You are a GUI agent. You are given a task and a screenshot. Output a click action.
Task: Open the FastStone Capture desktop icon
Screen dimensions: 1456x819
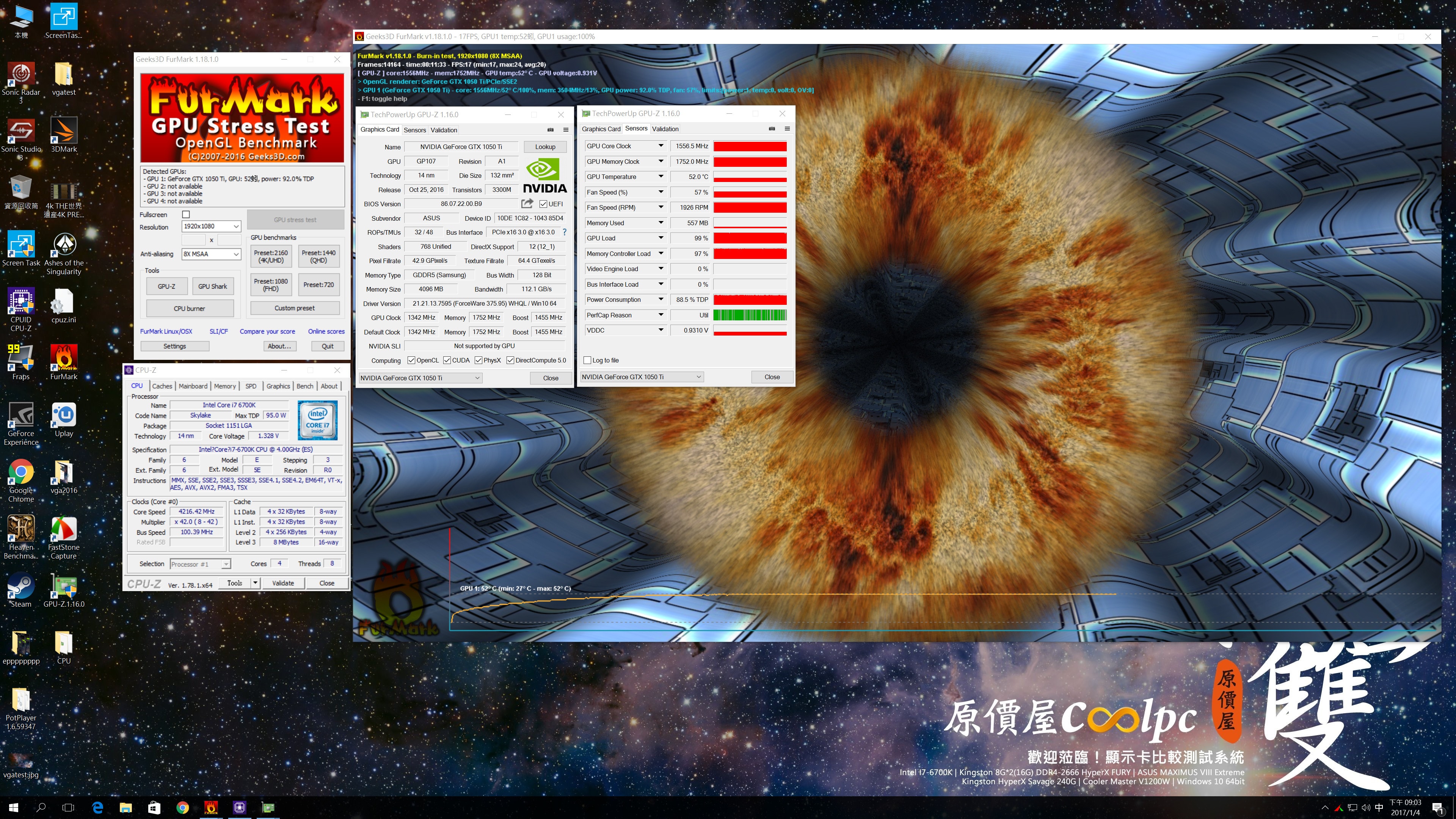63,538
